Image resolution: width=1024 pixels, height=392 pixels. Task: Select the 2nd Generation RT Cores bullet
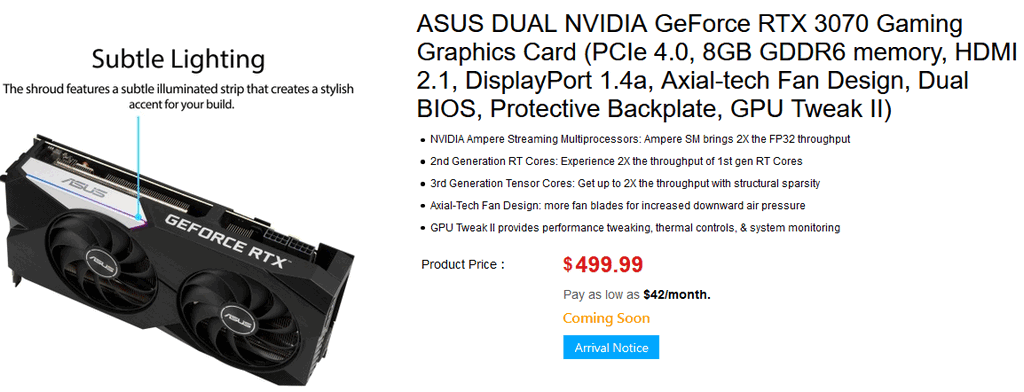616,161
